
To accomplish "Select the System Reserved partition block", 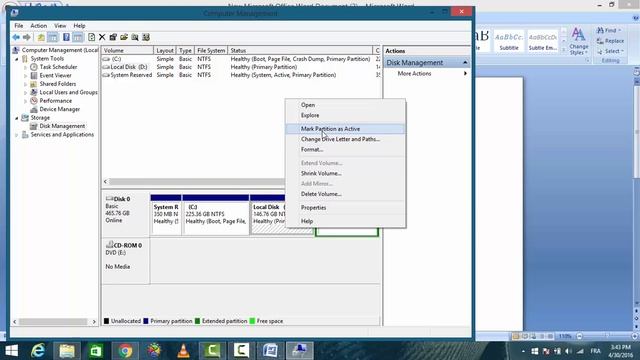I will (166, 215).
